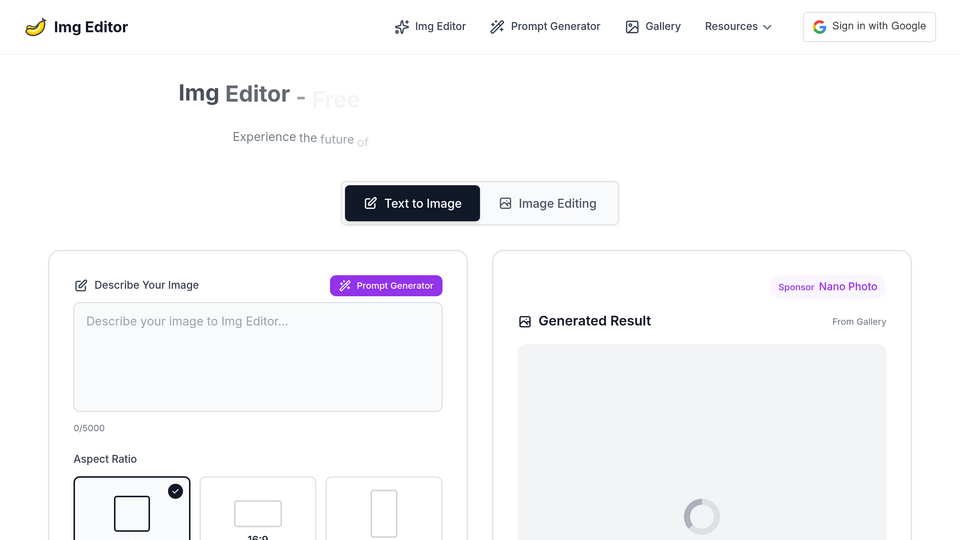This screenshot has height=540, width=960.
Task: Sign in with Google button
Action: coord(869,27)
